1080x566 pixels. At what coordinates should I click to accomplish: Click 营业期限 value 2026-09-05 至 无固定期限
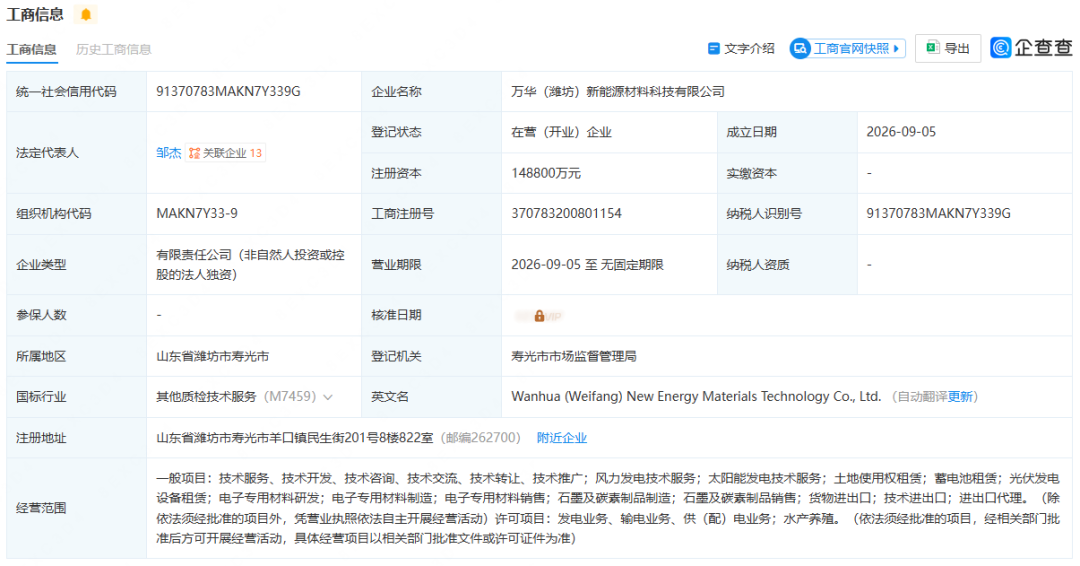click(x=588, y=264)
